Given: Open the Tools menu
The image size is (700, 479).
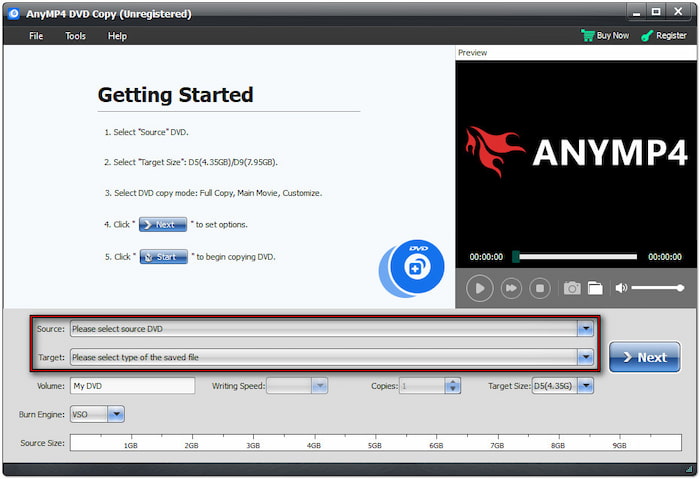Looking at the screenshot, I should coord(76,36).
